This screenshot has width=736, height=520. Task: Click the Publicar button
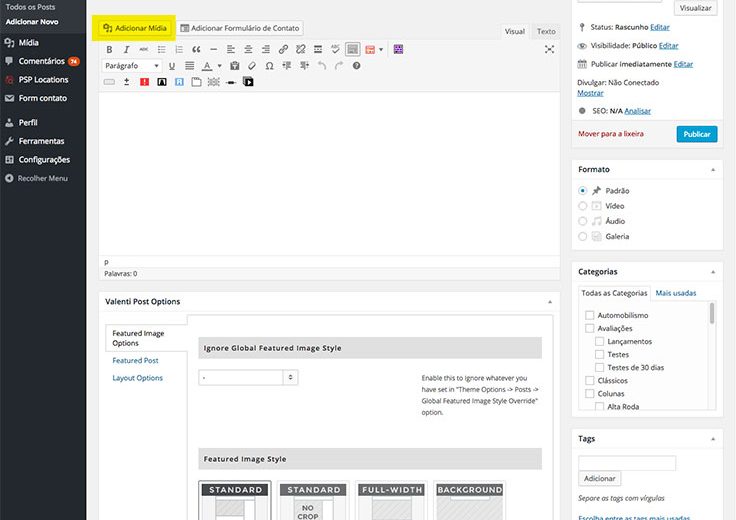click(x=696, y=133)
